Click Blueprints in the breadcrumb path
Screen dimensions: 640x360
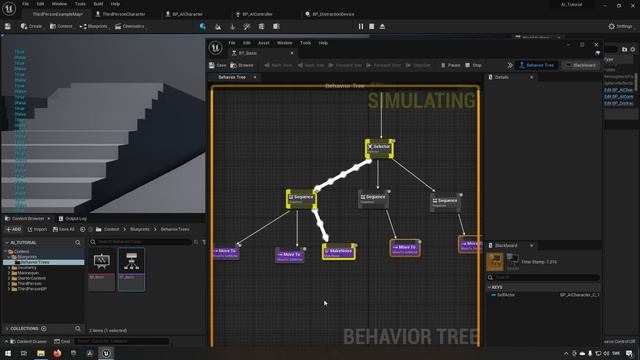(140, 229)
